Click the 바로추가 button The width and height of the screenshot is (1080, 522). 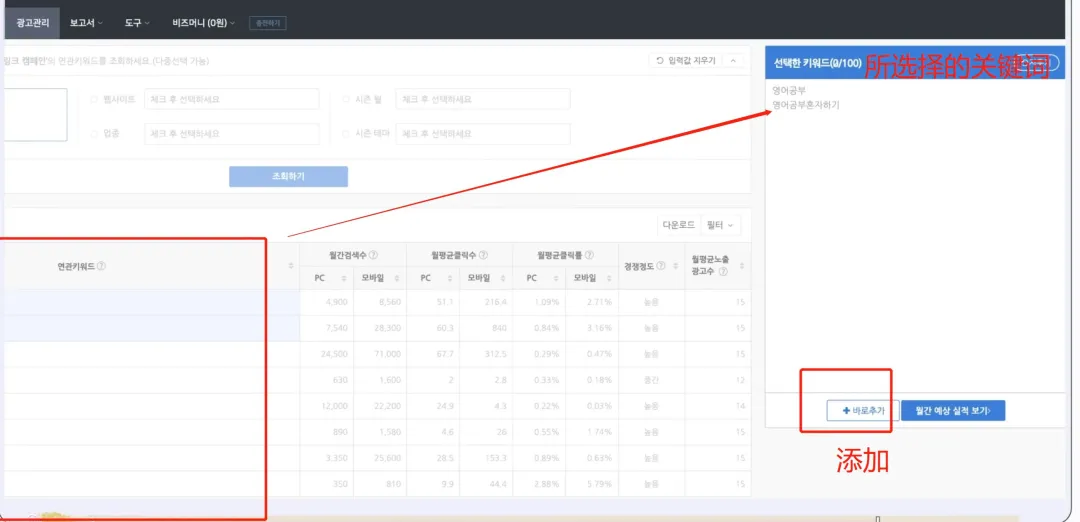863,410
